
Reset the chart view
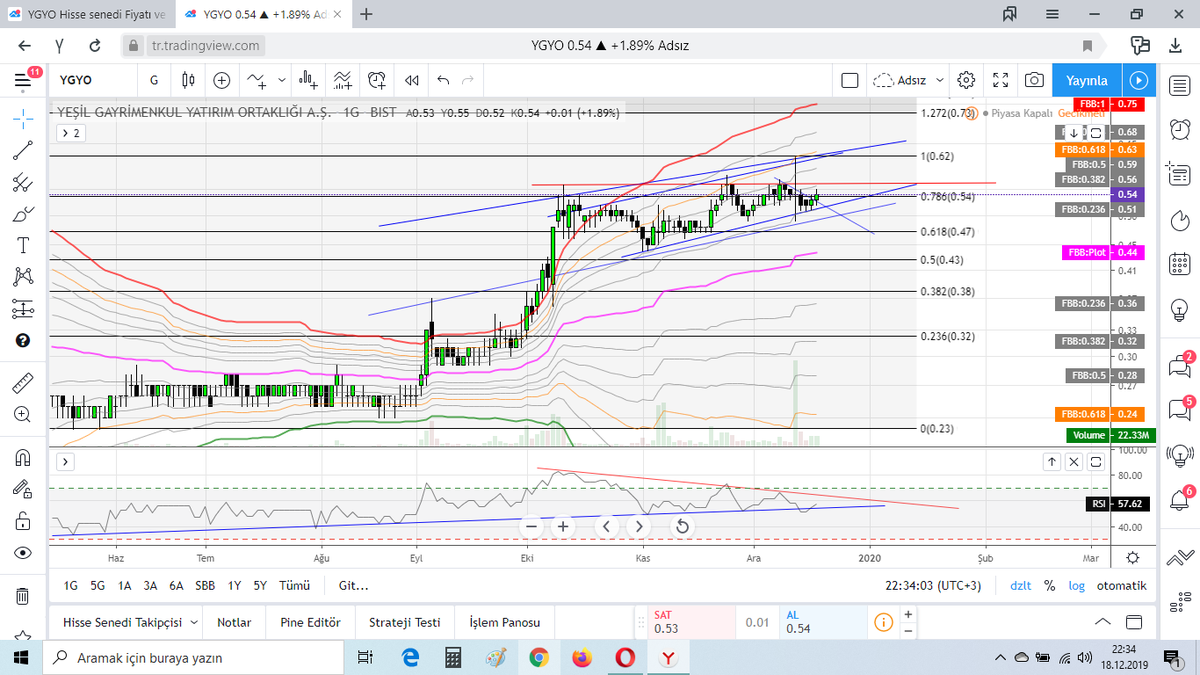point(681,526)
